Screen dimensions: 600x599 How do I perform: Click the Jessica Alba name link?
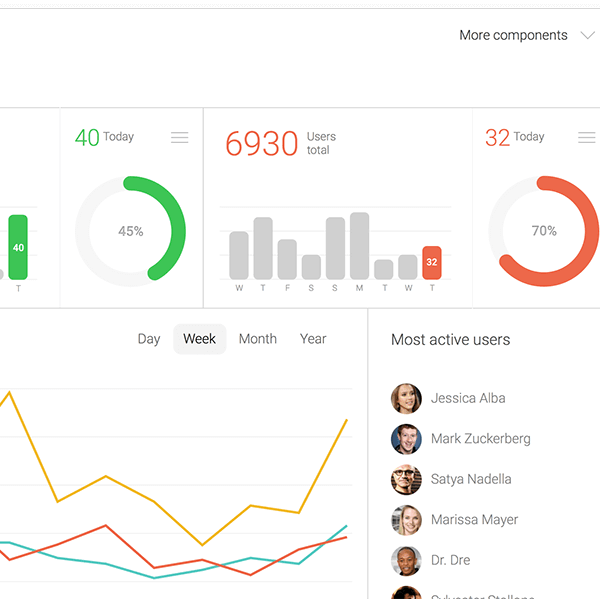(468, 398)
